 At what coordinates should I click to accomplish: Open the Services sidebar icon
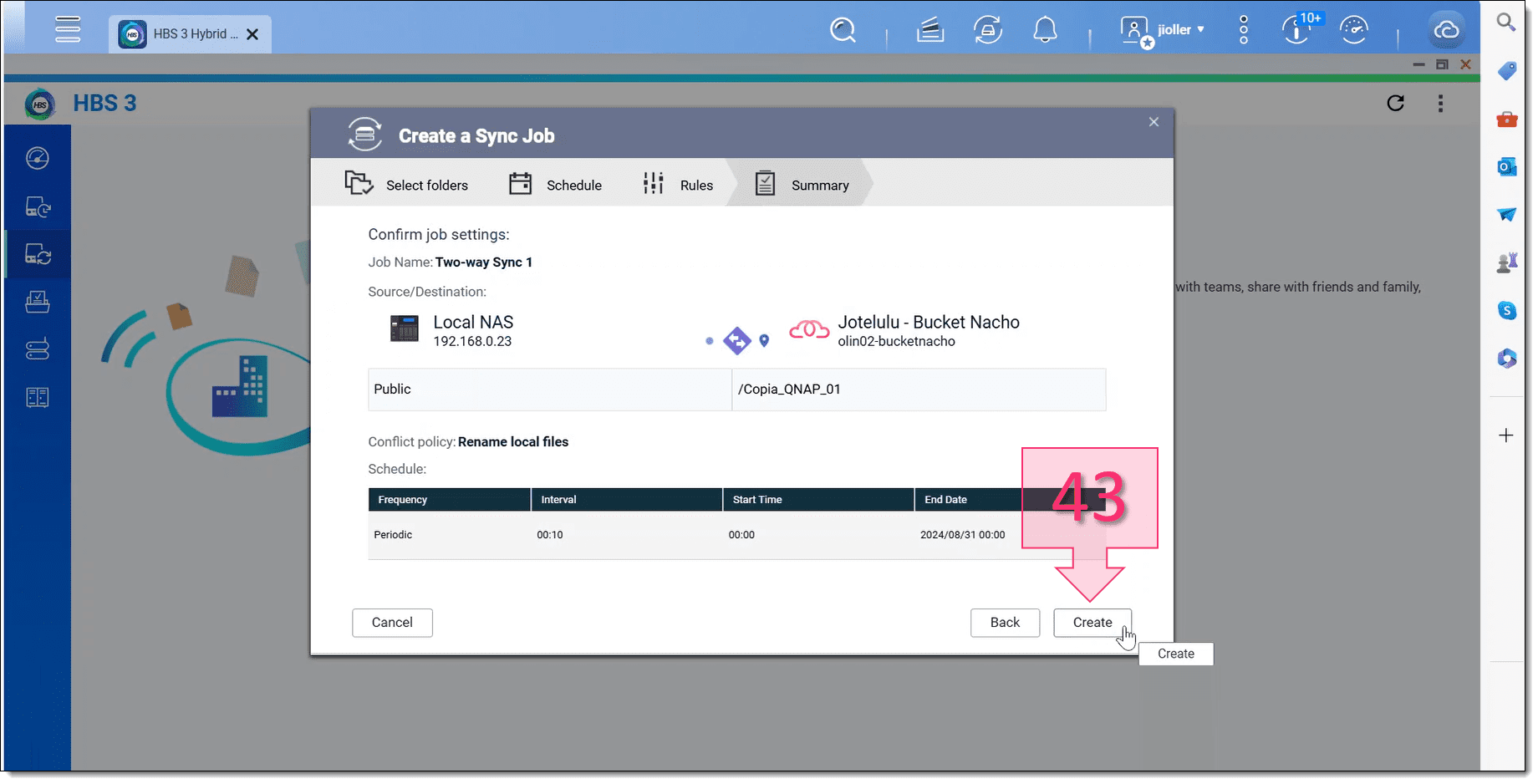38,397
